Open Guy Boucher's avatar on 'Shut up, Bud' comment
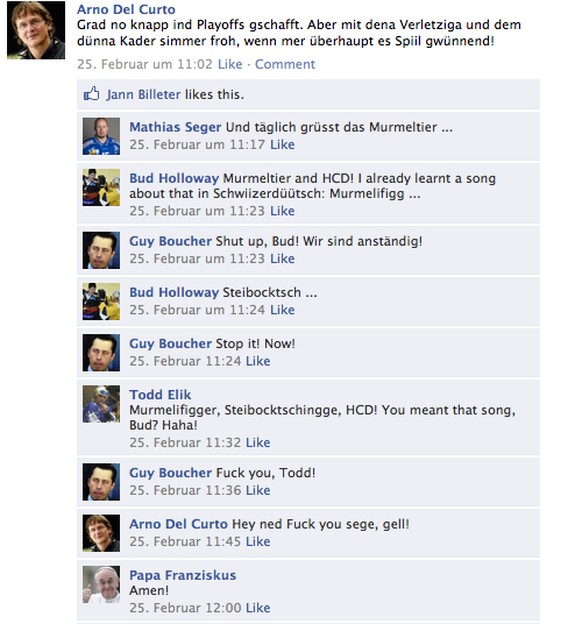This screenshot has height=624, width=582. (101, 250)
